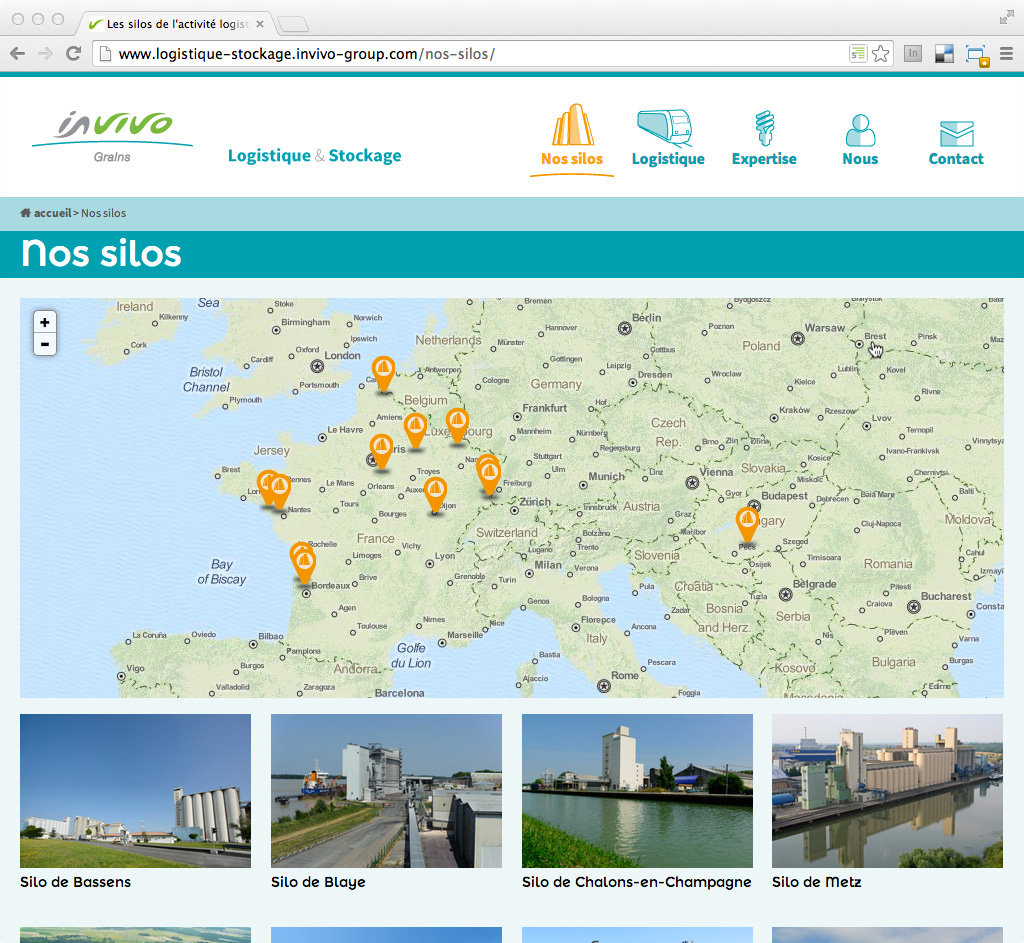Select the silo marker in Hungary near Pécs
Viewport: 1024px width, 943px height.
[747, 524]
